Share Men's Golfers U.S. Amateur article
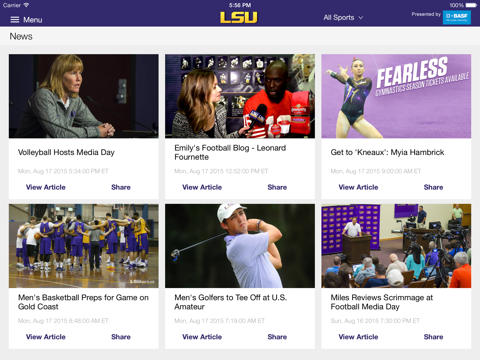 (x=277, y=337)
